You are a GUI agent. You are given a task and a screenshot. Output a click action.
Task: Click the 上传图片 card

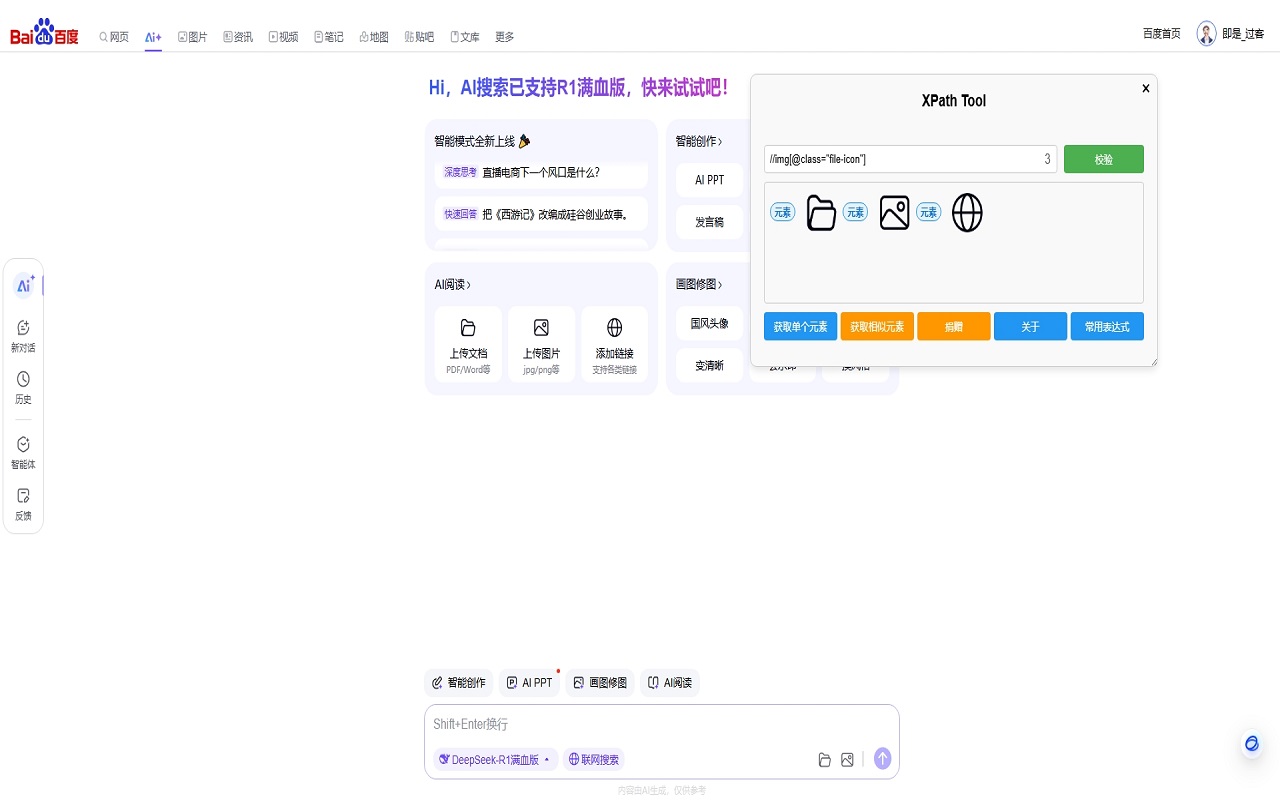pos(541,344)
